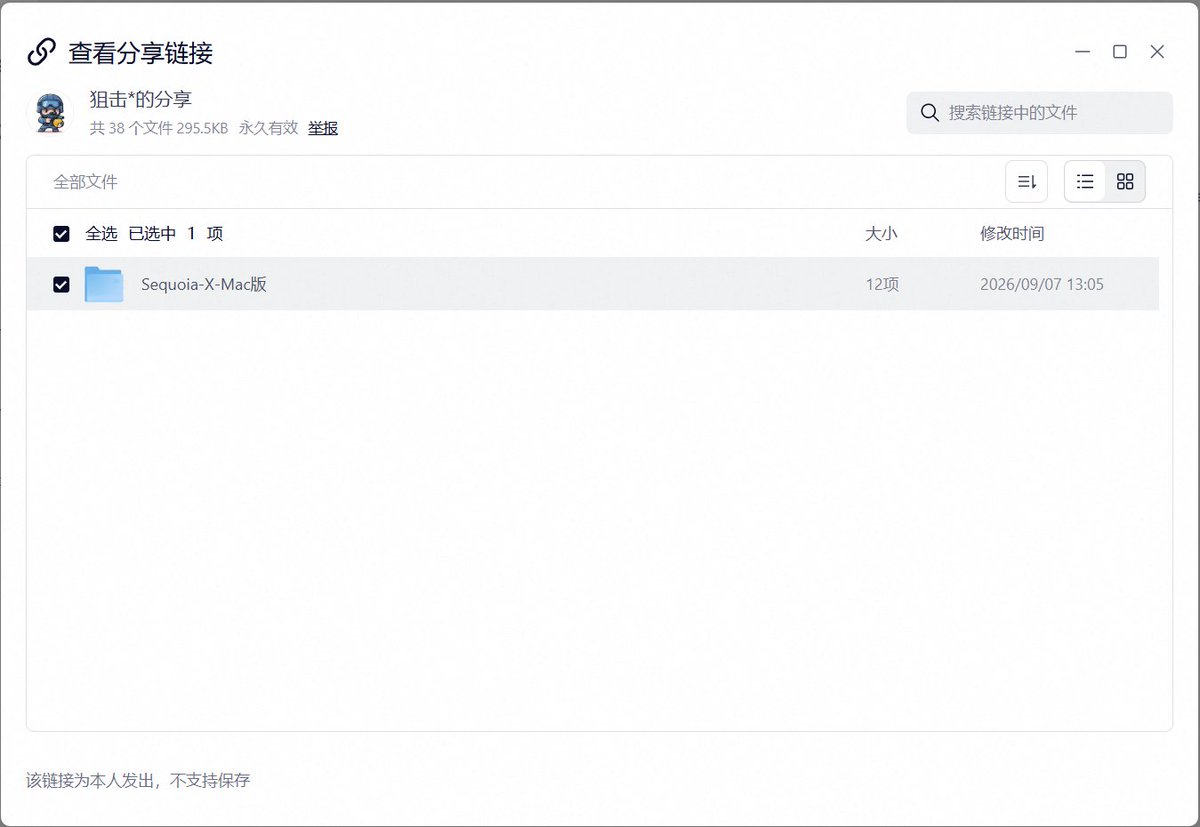
Task: Sort by the 大小 column header
Action: [881, 234]
